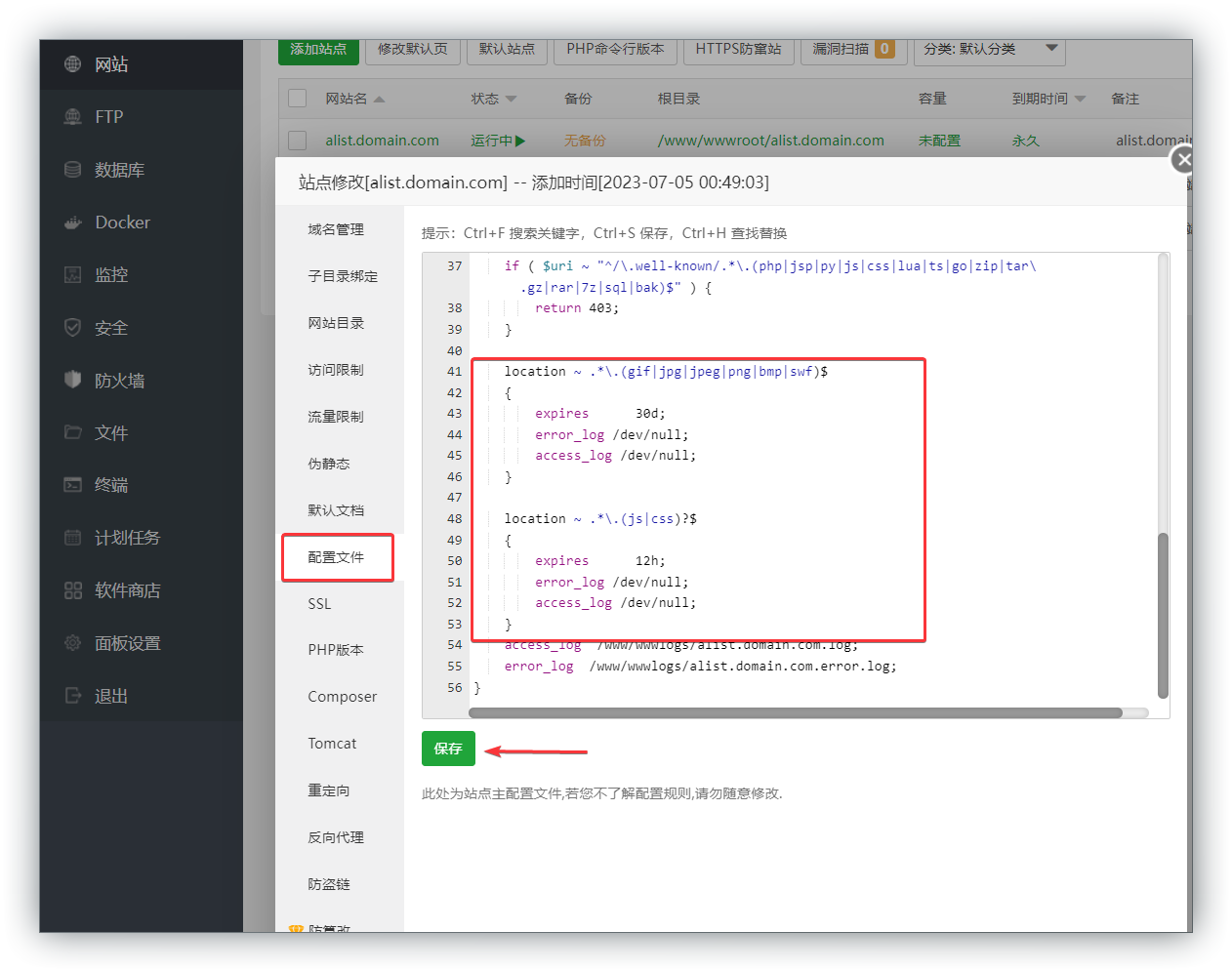Screen dimensions: 1232x972
Task: Click the 保存 save button
Action: (448, 749)
